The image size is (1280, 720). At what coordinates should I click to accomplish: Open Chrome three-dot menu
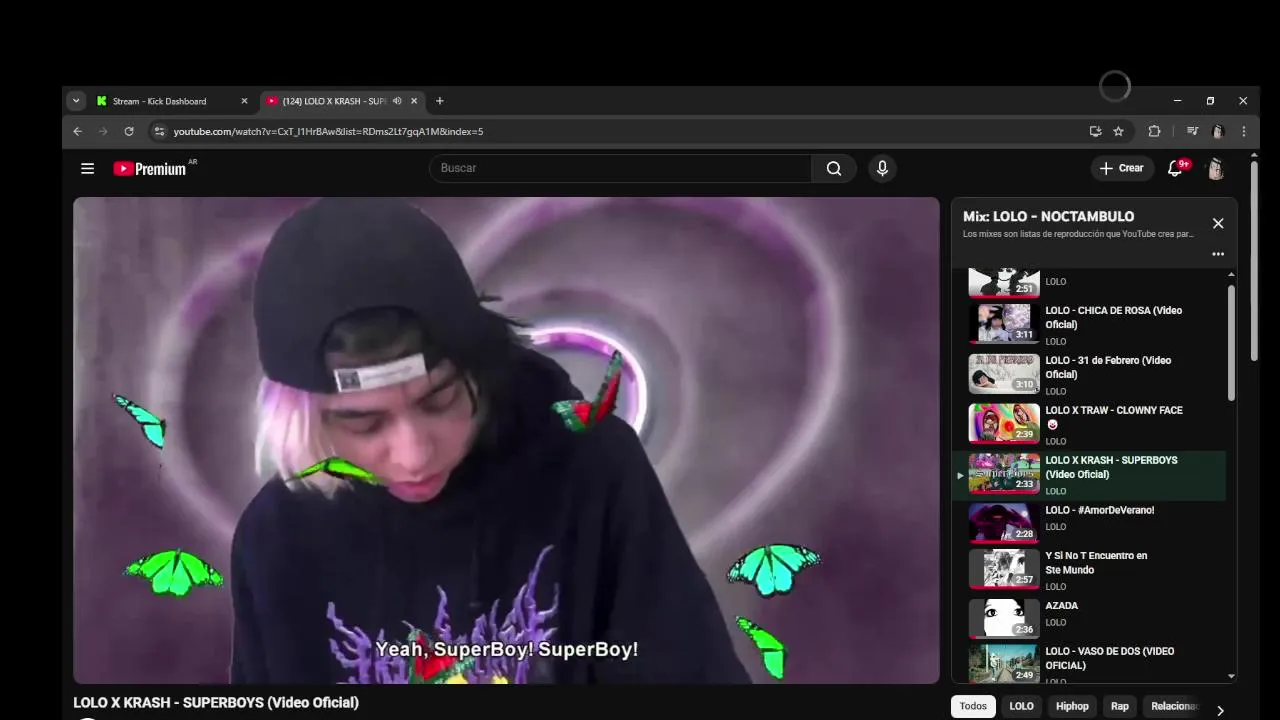(1243, 131)
